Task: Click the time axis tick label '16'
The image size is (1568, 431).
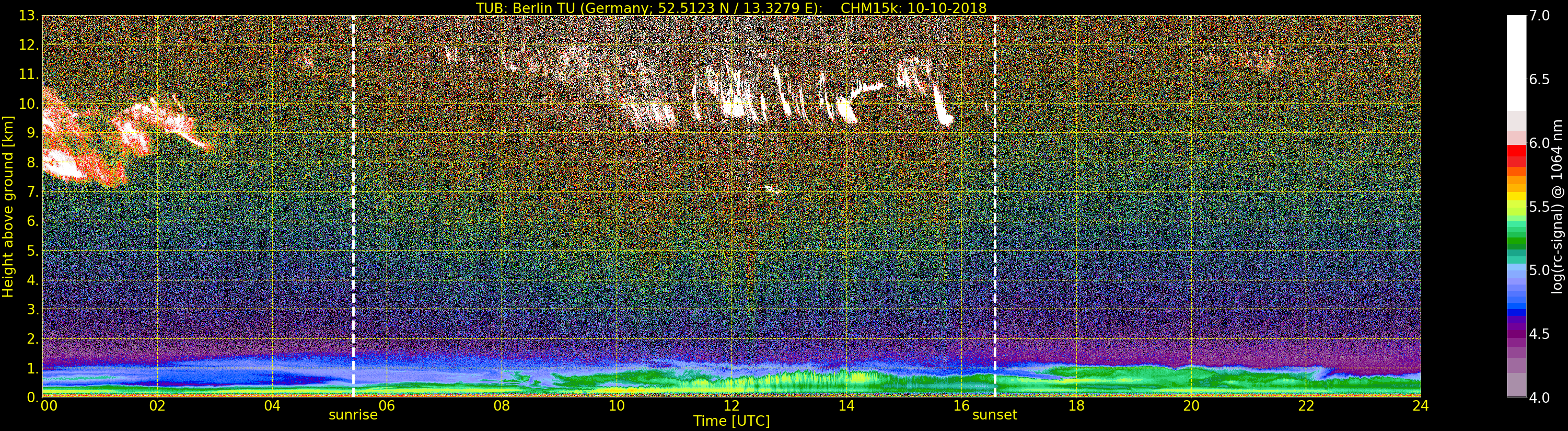Action: 961,405
